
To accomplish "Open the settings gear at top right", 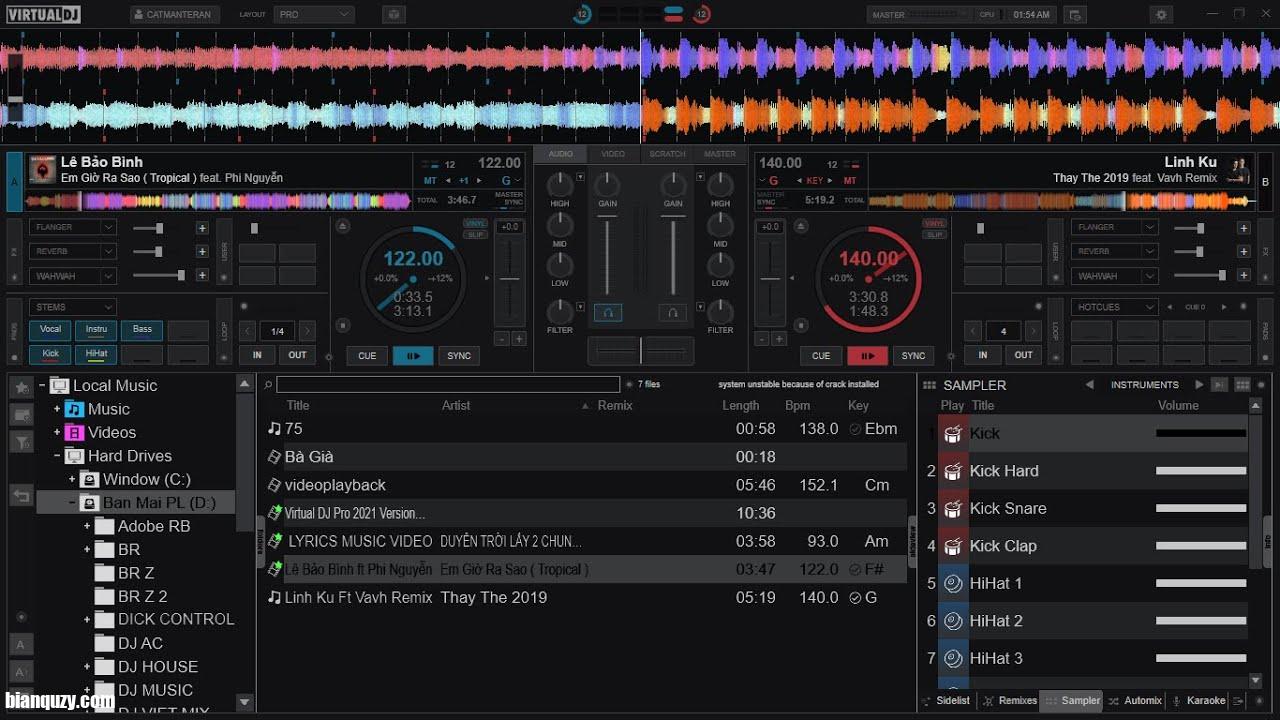I will [1160, 15].
